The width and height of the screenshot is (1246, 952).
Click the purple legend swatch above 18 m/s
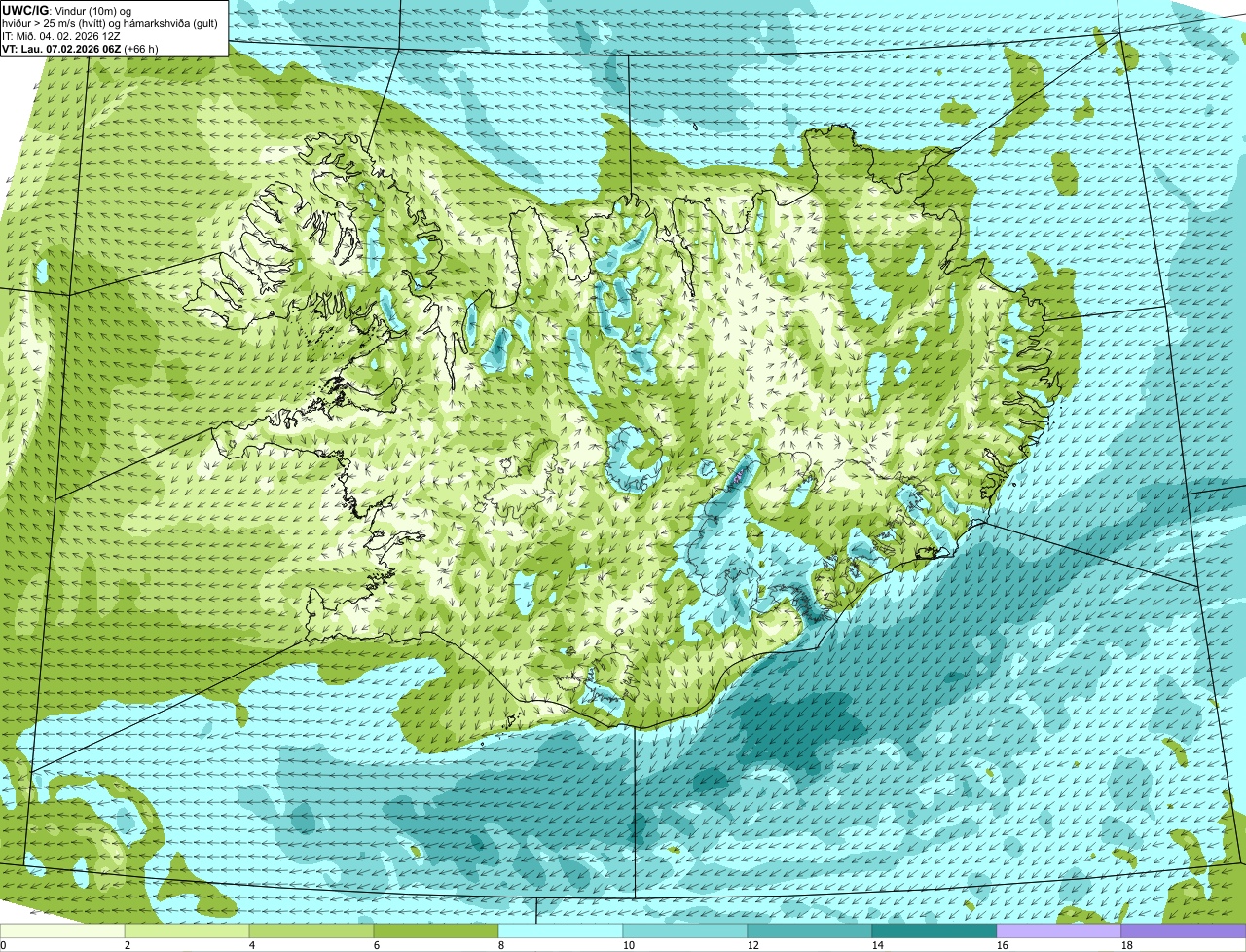pos(1184,932)
